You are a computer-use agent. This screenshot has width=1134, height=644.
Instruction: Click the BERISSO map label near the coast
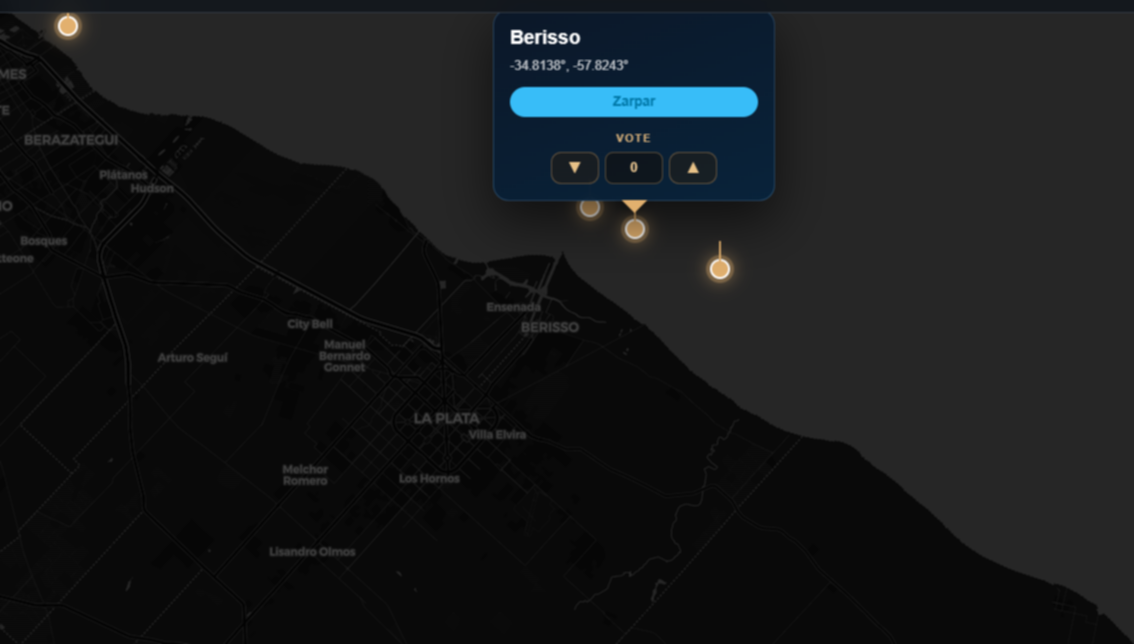549,327
